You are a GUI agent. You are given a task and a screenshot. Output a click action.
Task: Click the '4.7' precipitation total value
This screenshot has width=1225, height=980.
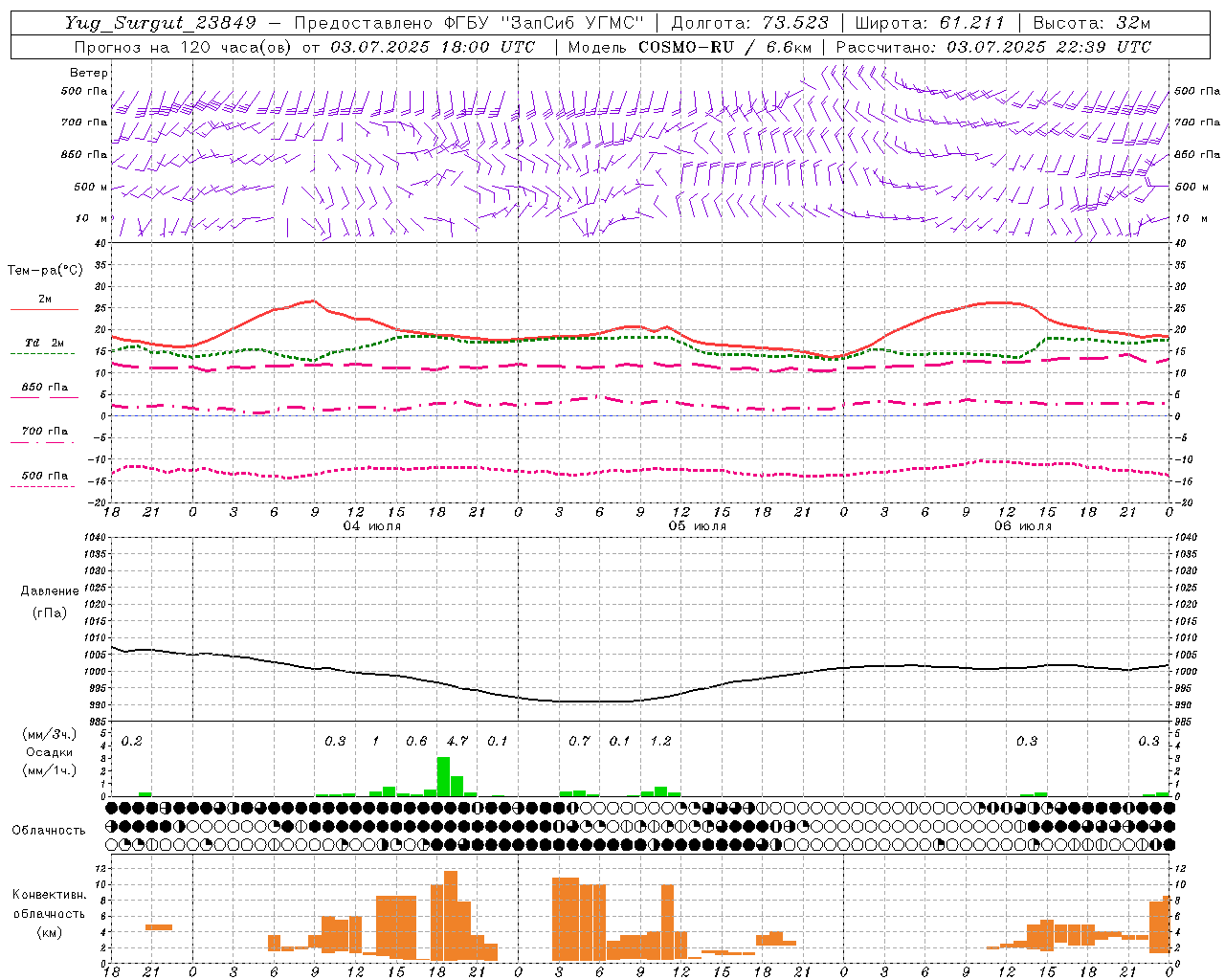pos(457,741)
